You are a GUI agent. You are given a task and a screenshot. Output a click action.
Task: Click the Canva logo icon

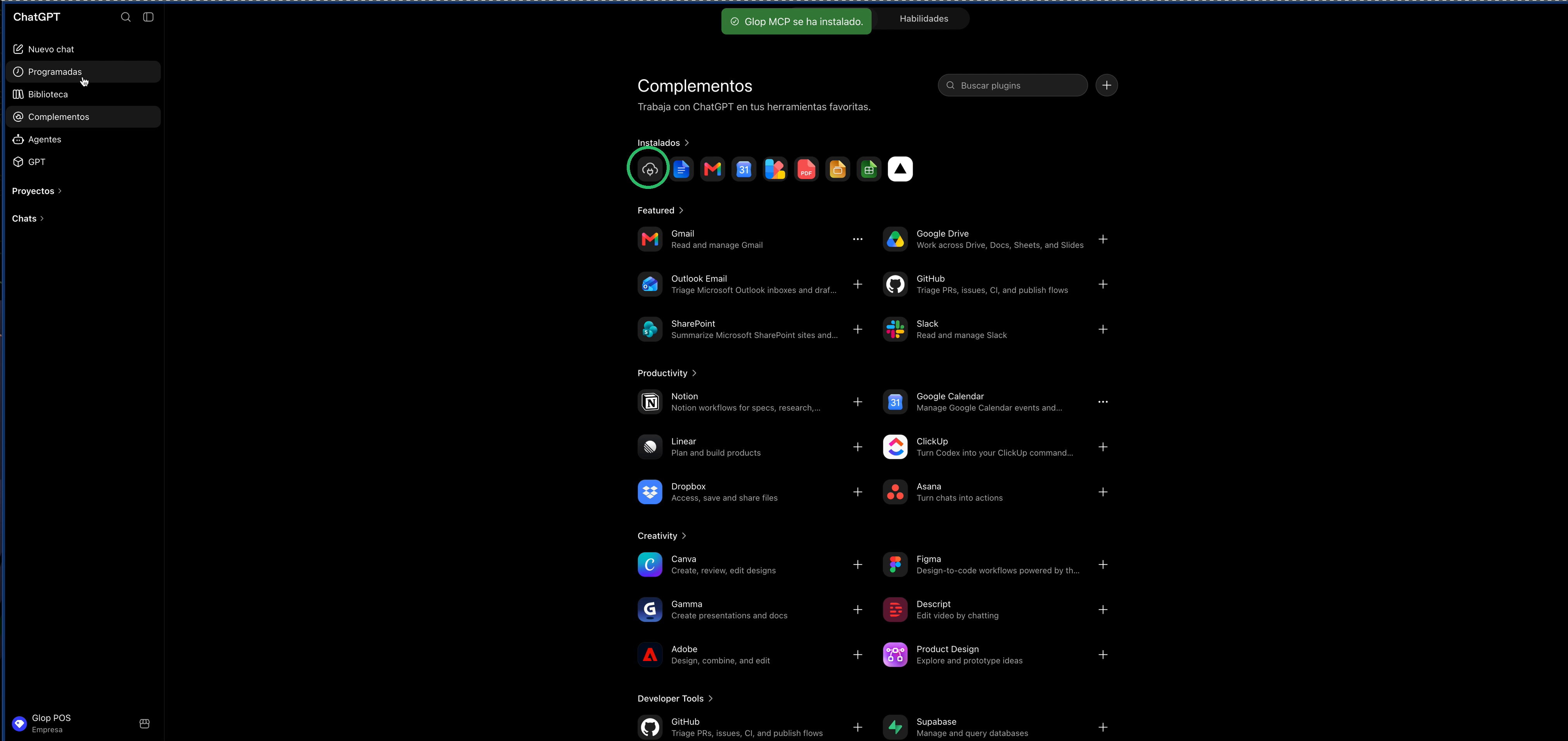coord(650,564)
